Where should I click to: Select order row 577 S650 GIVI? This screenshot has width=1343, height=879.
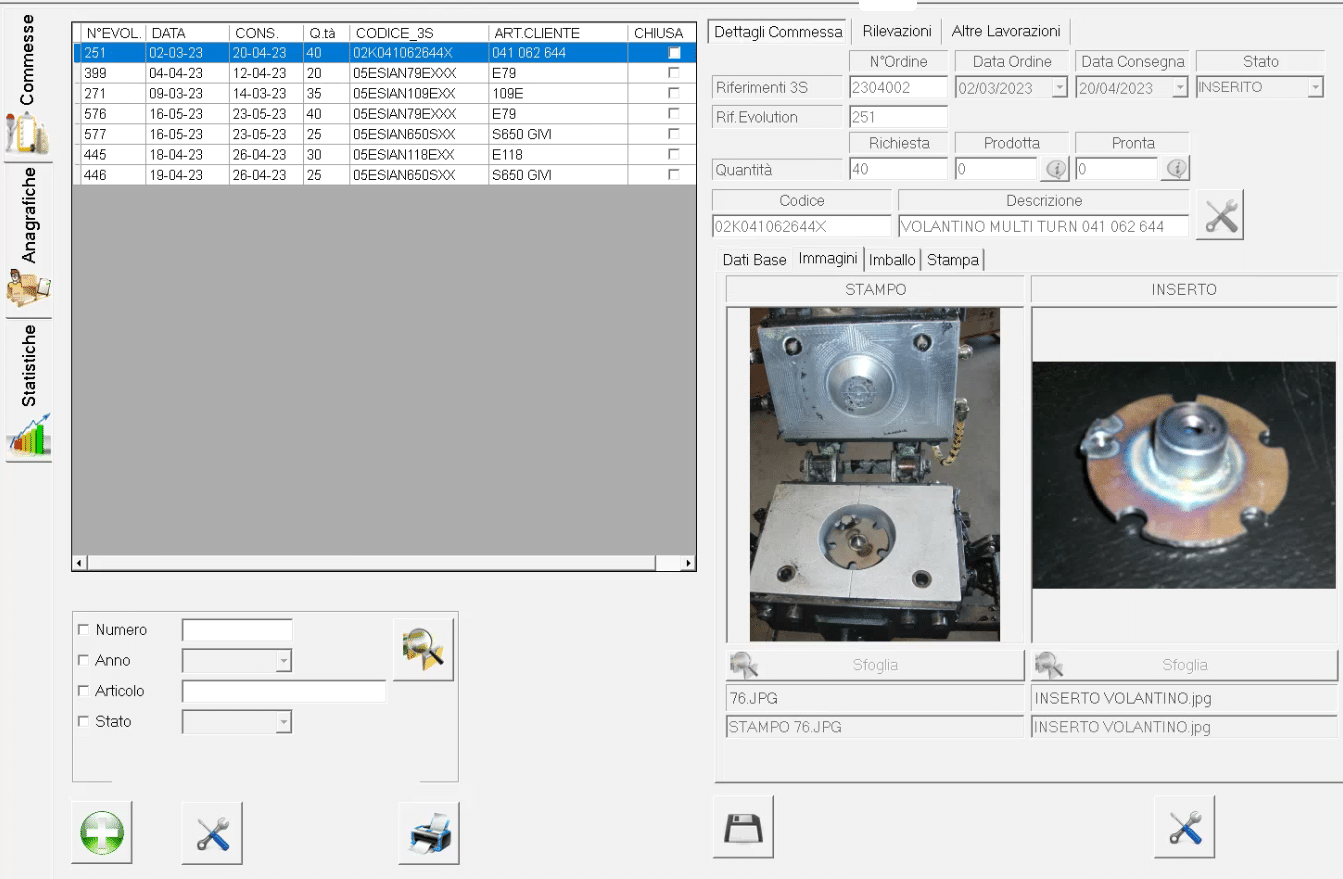coord(380,134)
